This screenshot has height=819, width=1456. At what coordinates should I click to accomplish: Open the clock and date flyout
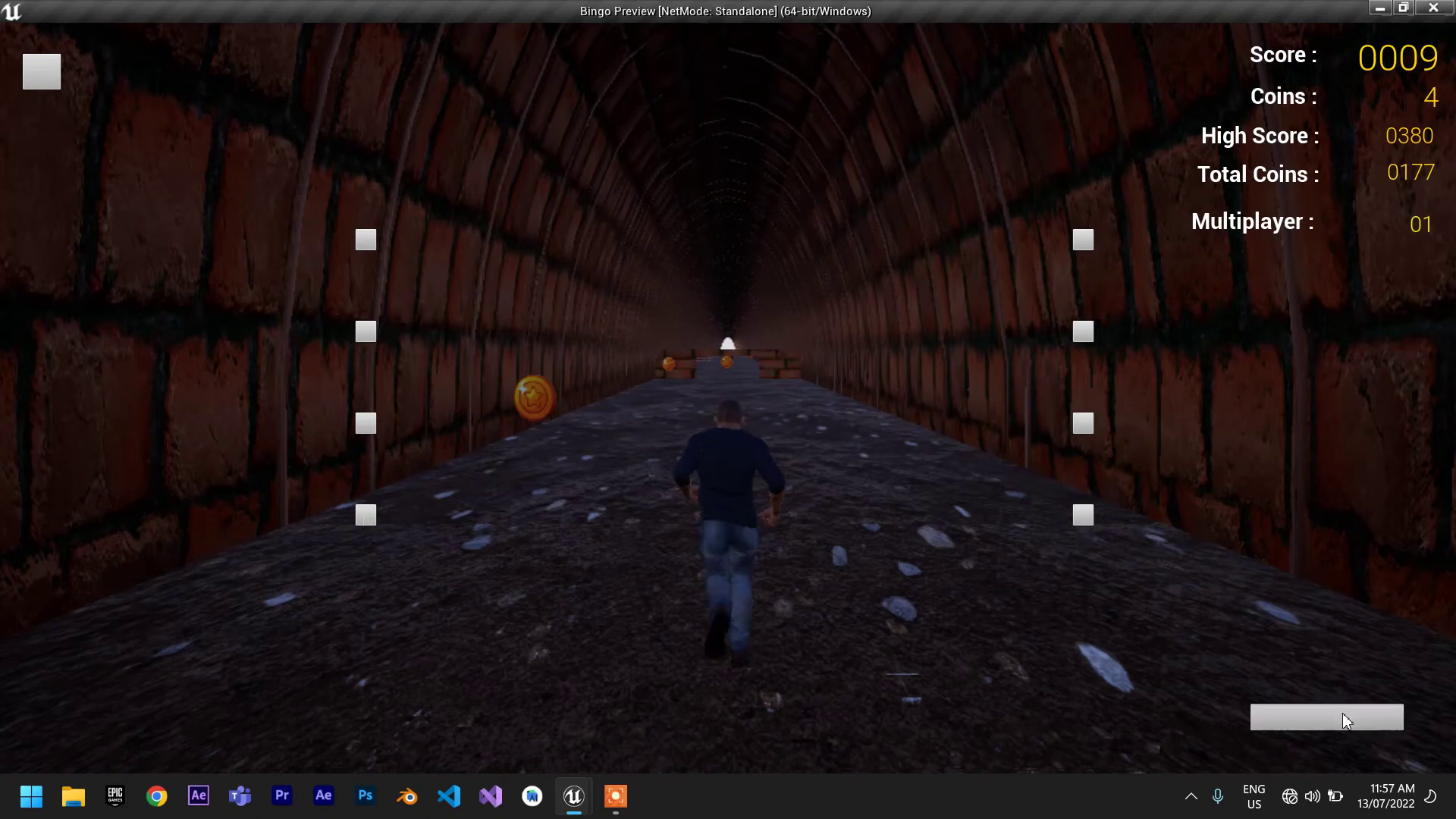[x=1385, y=796]
